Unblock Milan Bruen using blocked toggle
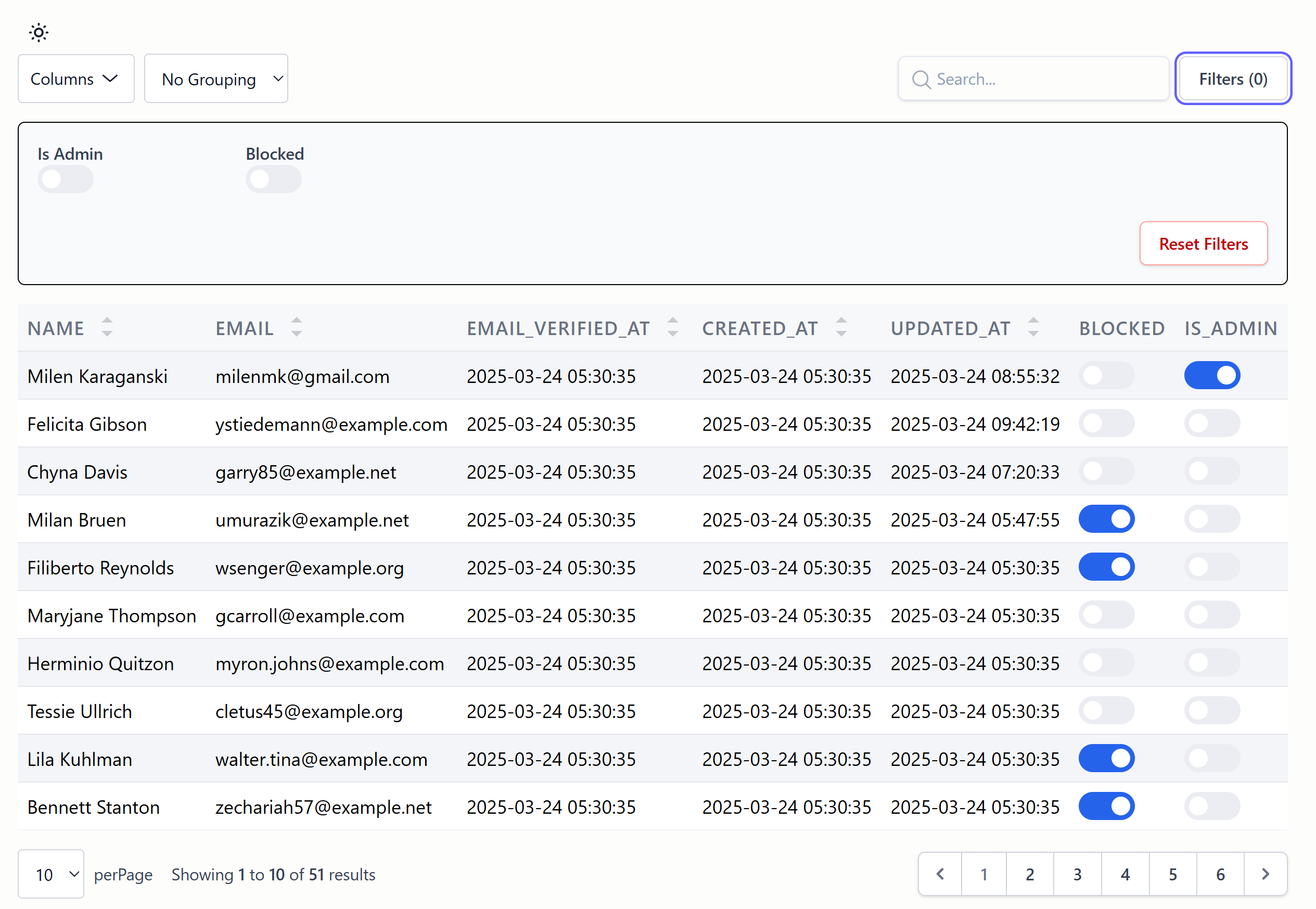1316x909 pixels. tap(1106, 519)
